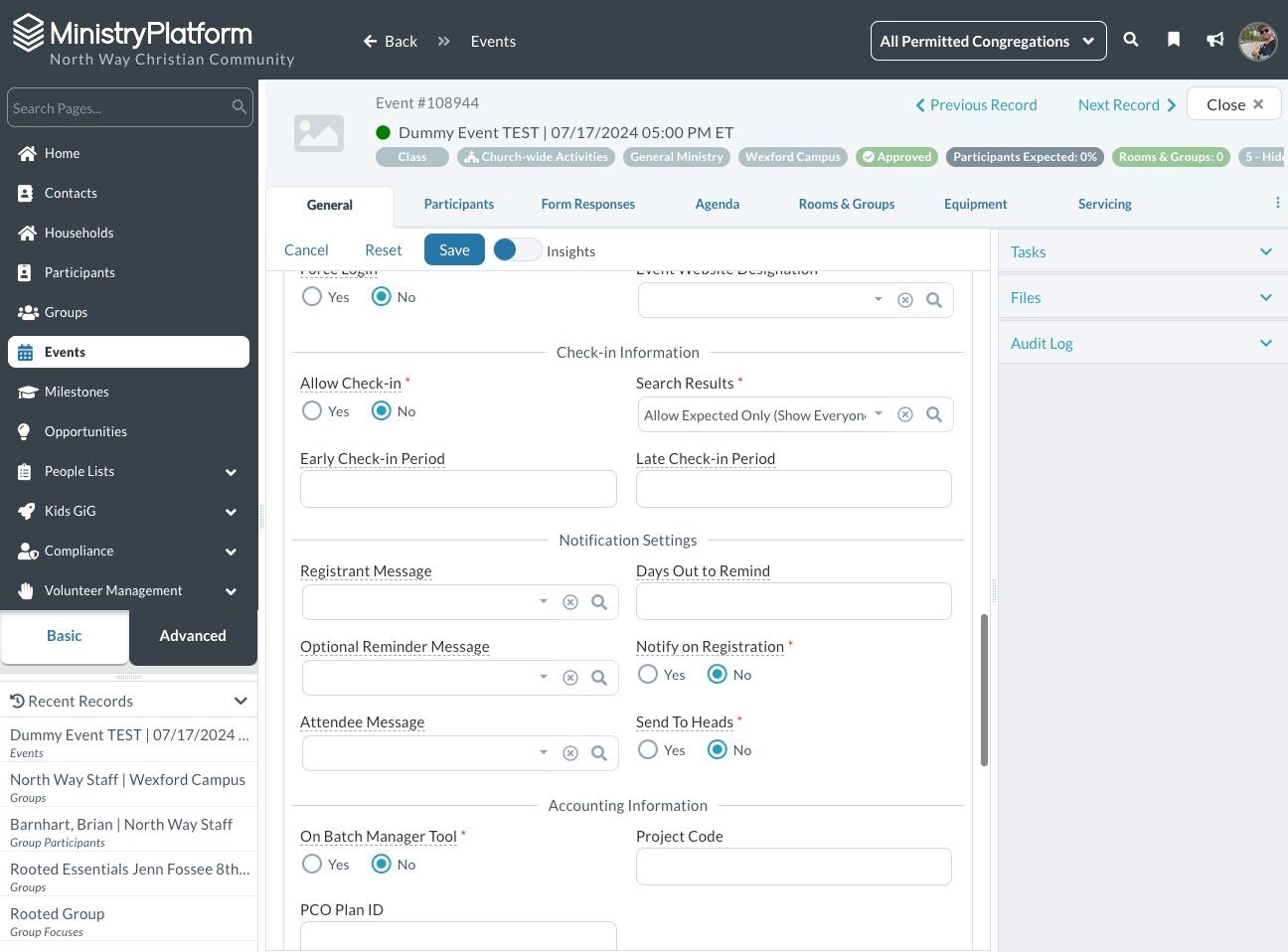Viewport: 1288px width, 952px height.
Task: Open the announcements megaphone icon
Action: (1214, 40)
